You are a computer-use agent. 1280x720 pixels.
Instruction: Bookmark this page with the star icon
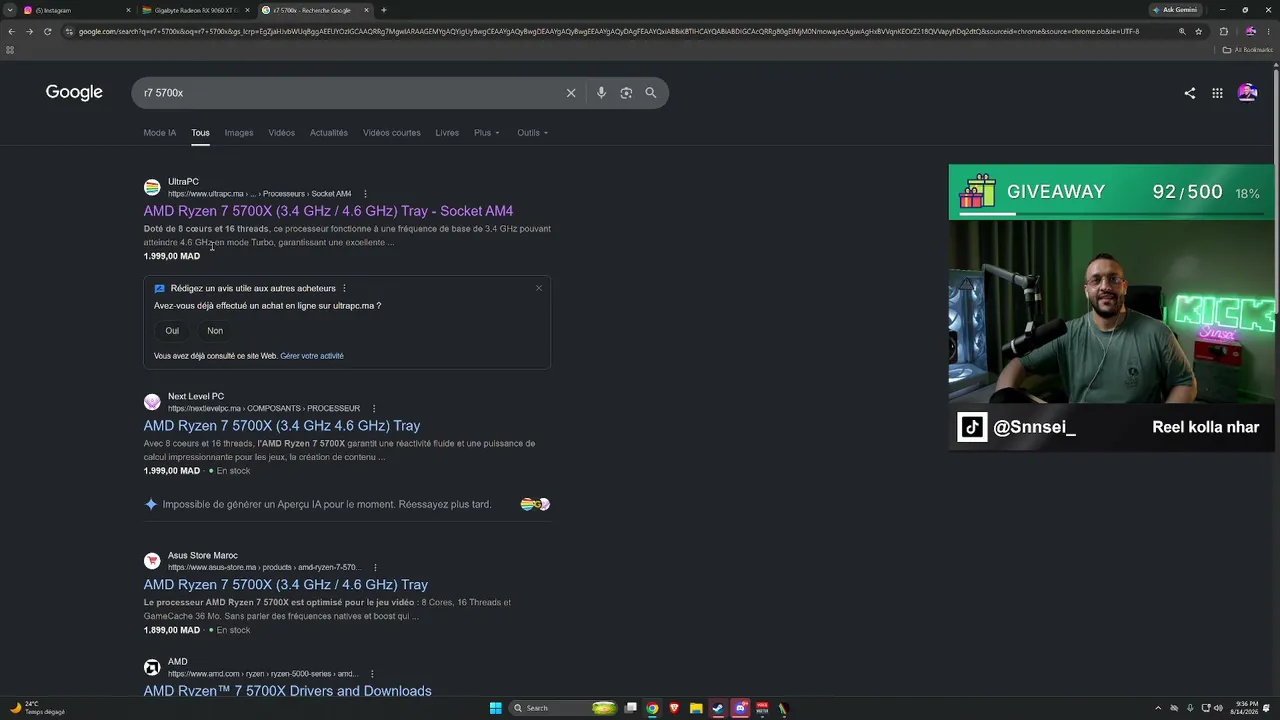coord(1198,31)
